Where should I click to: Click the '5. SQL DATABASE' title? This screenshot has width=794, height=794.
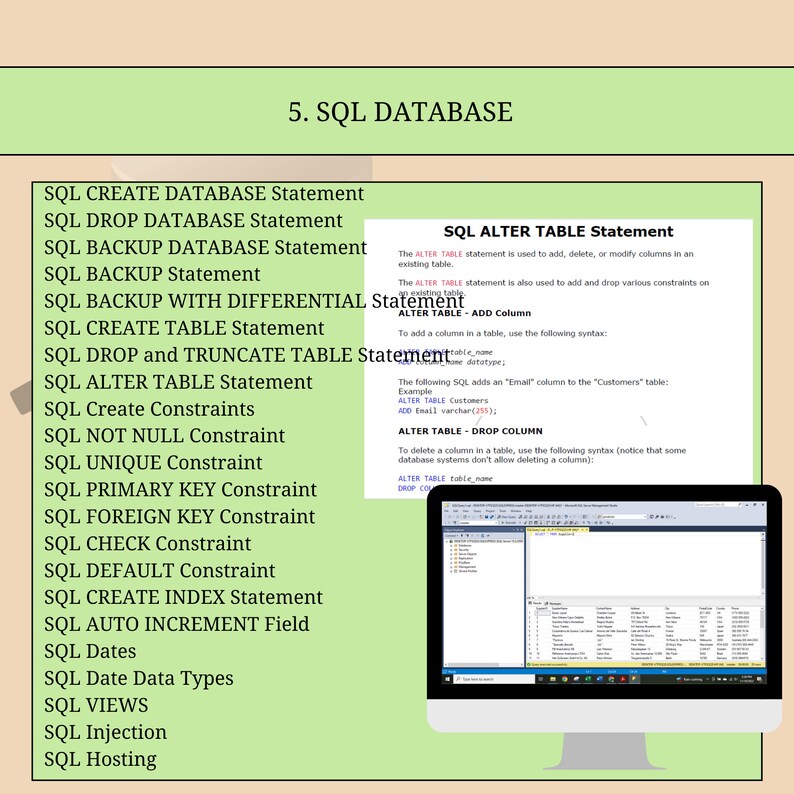[400, 111]
